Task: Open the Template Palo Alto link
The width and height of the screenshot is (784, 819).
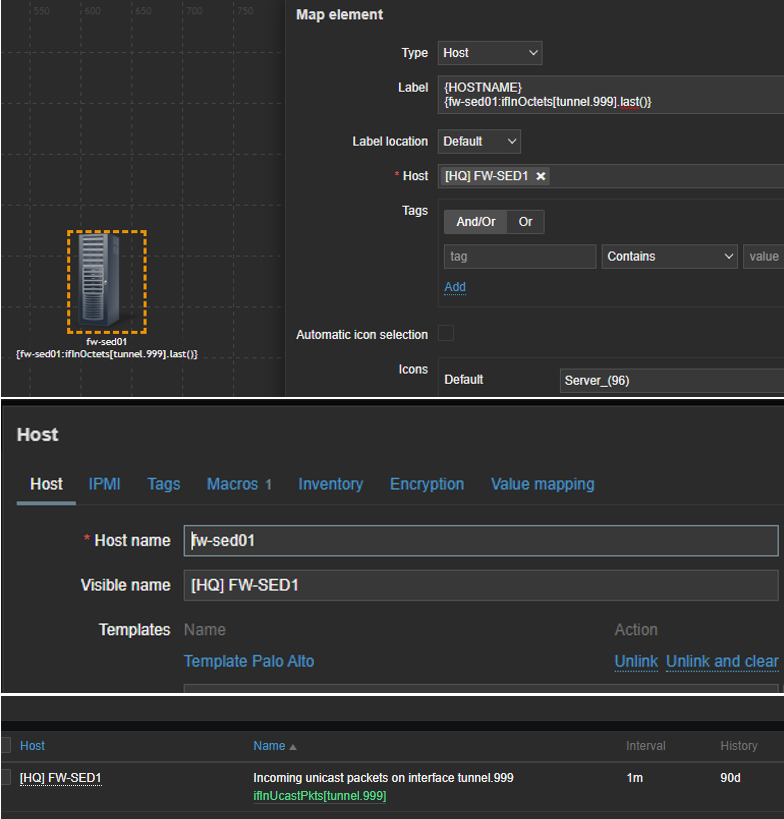Action: [x=249, y=661]
